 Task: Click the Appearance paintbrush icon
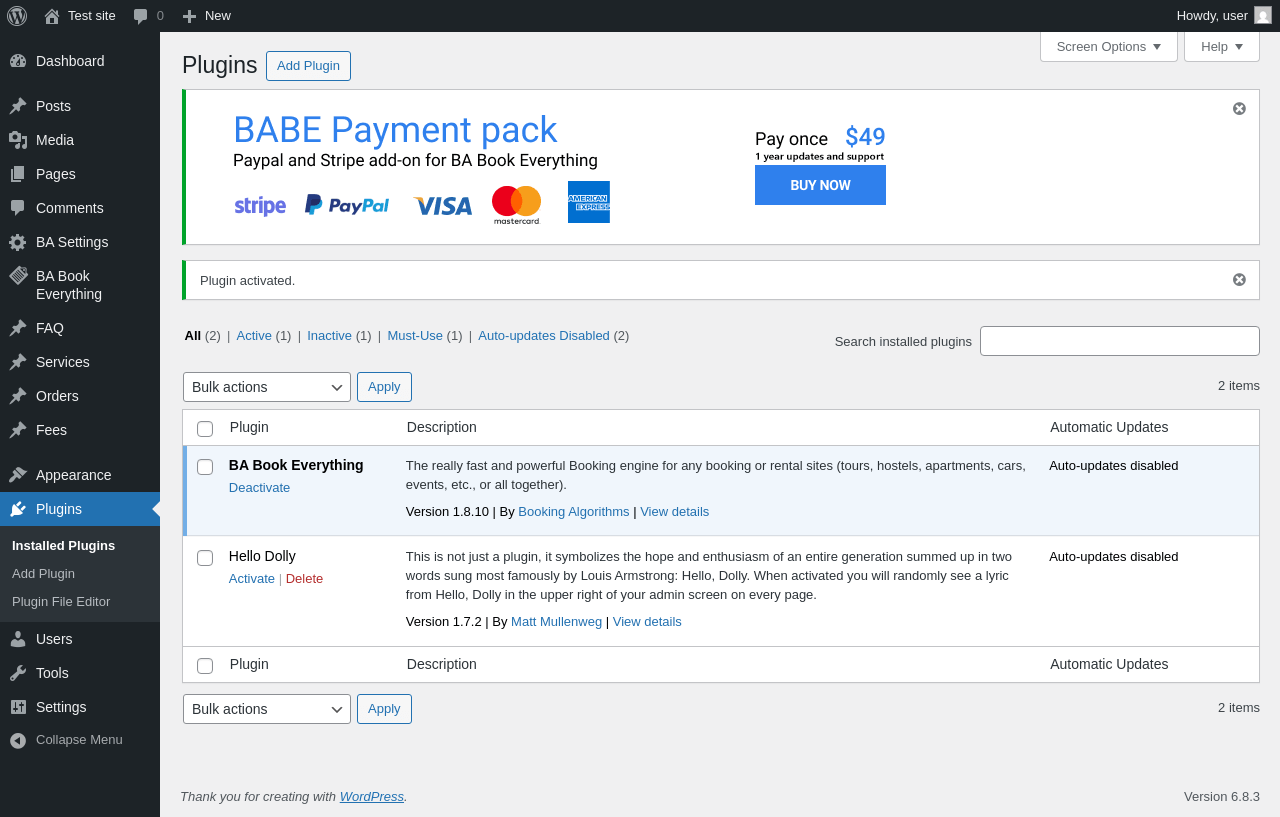point(18,475)
